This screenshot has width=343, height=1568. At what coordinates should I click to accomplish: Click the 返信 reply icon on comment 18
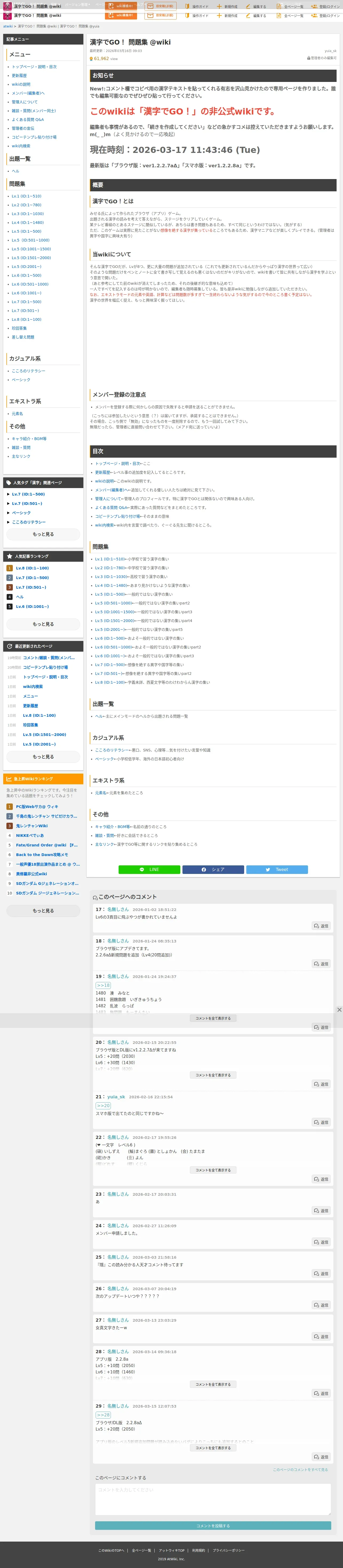pos(317,964)
